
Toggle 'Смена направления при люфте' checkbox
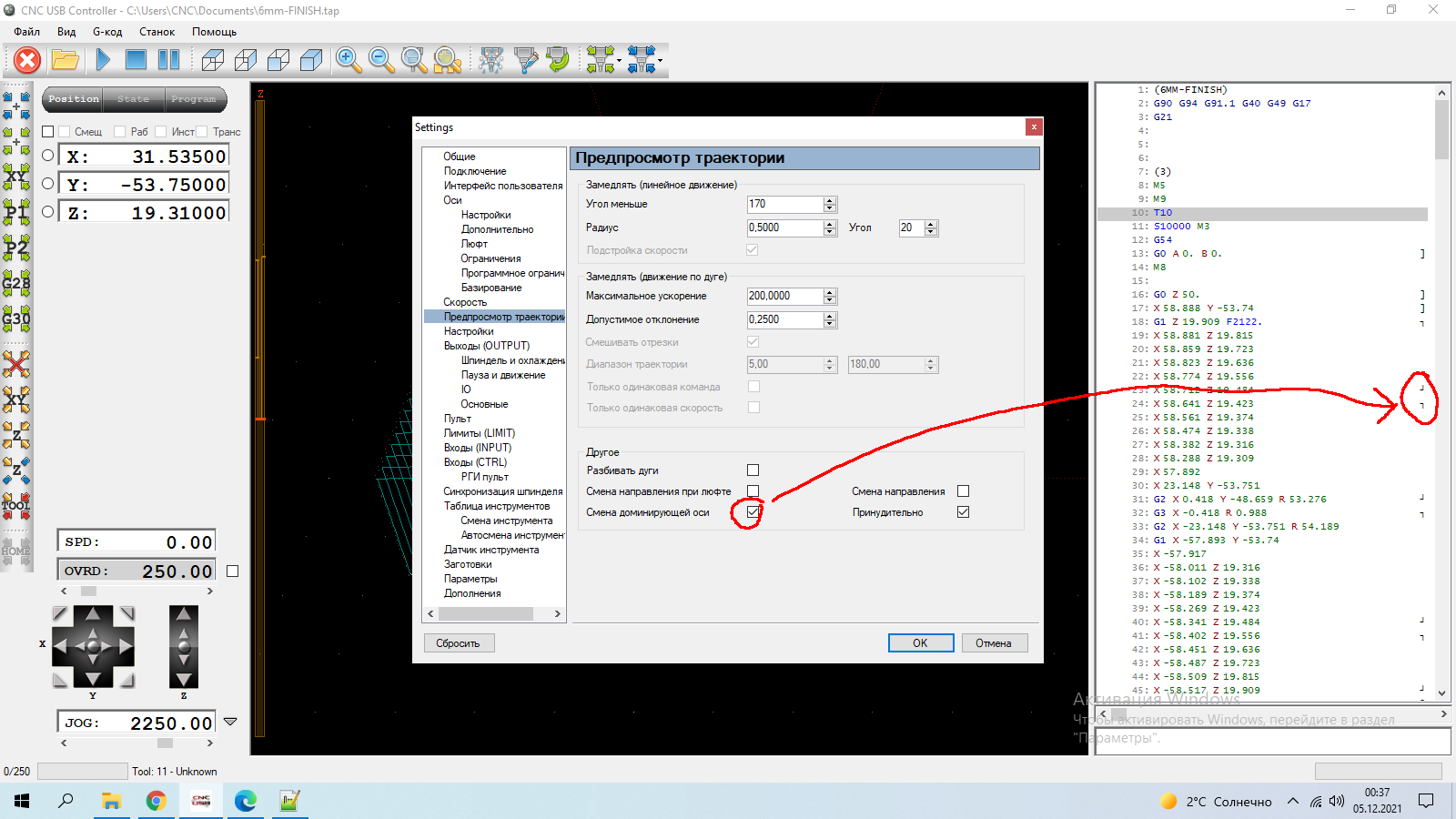coord(753,491)
